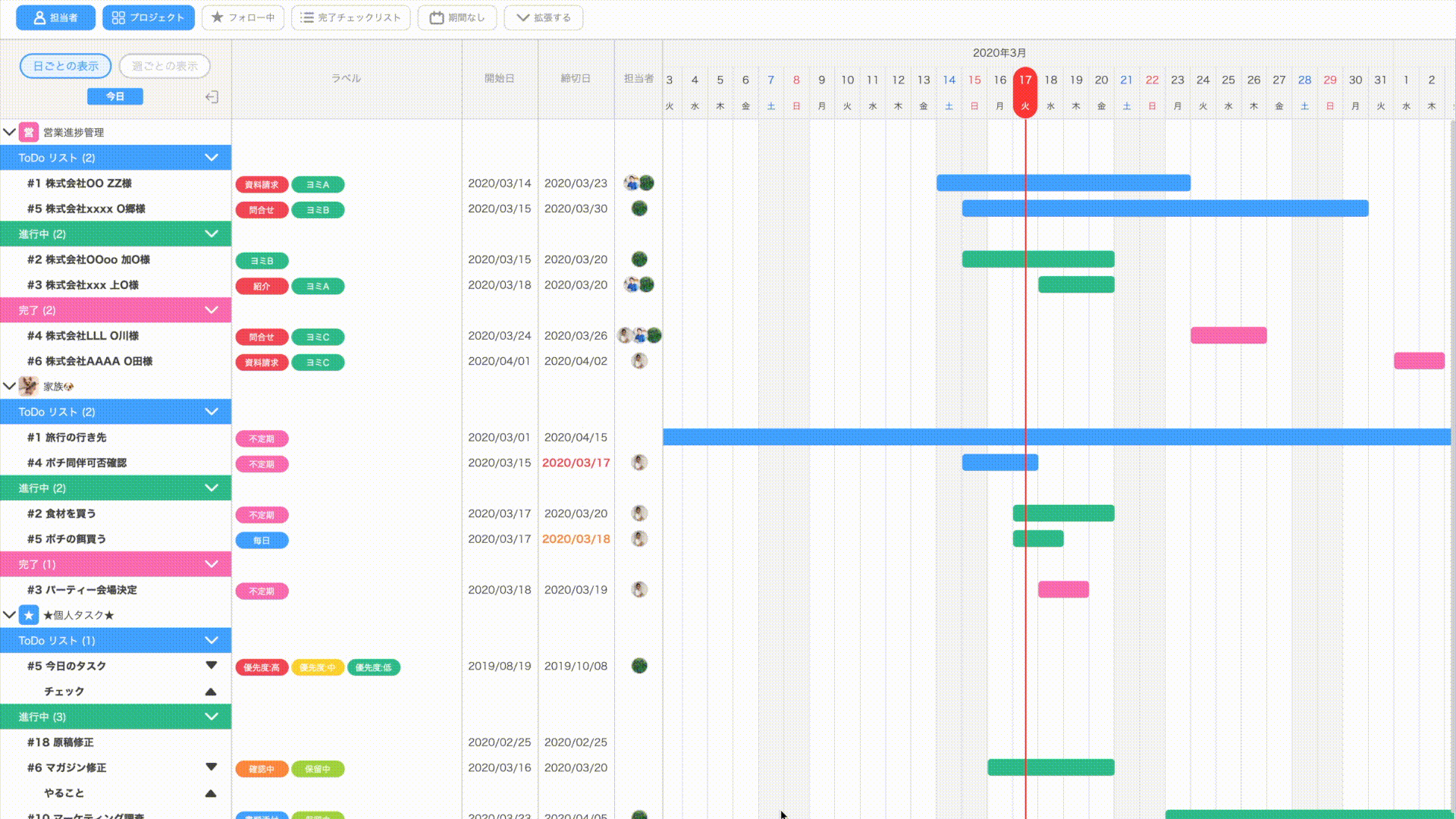Click the ★個人タスク★ star project icon

click(29, 615)
